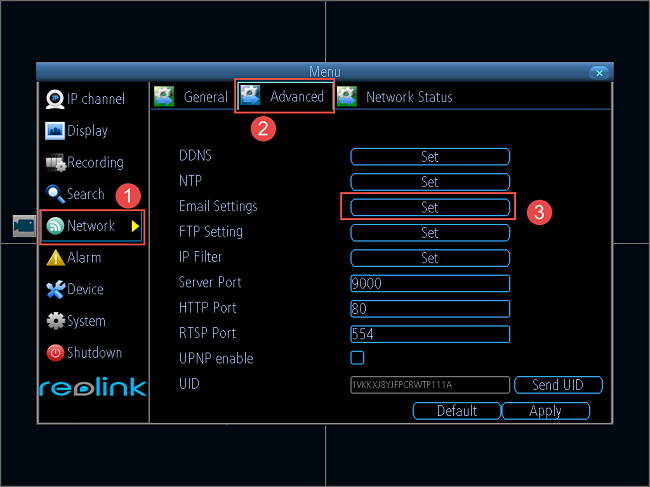Select the Network menu item
The width and height of the screenshot is (650, 487).
point(92,227)
